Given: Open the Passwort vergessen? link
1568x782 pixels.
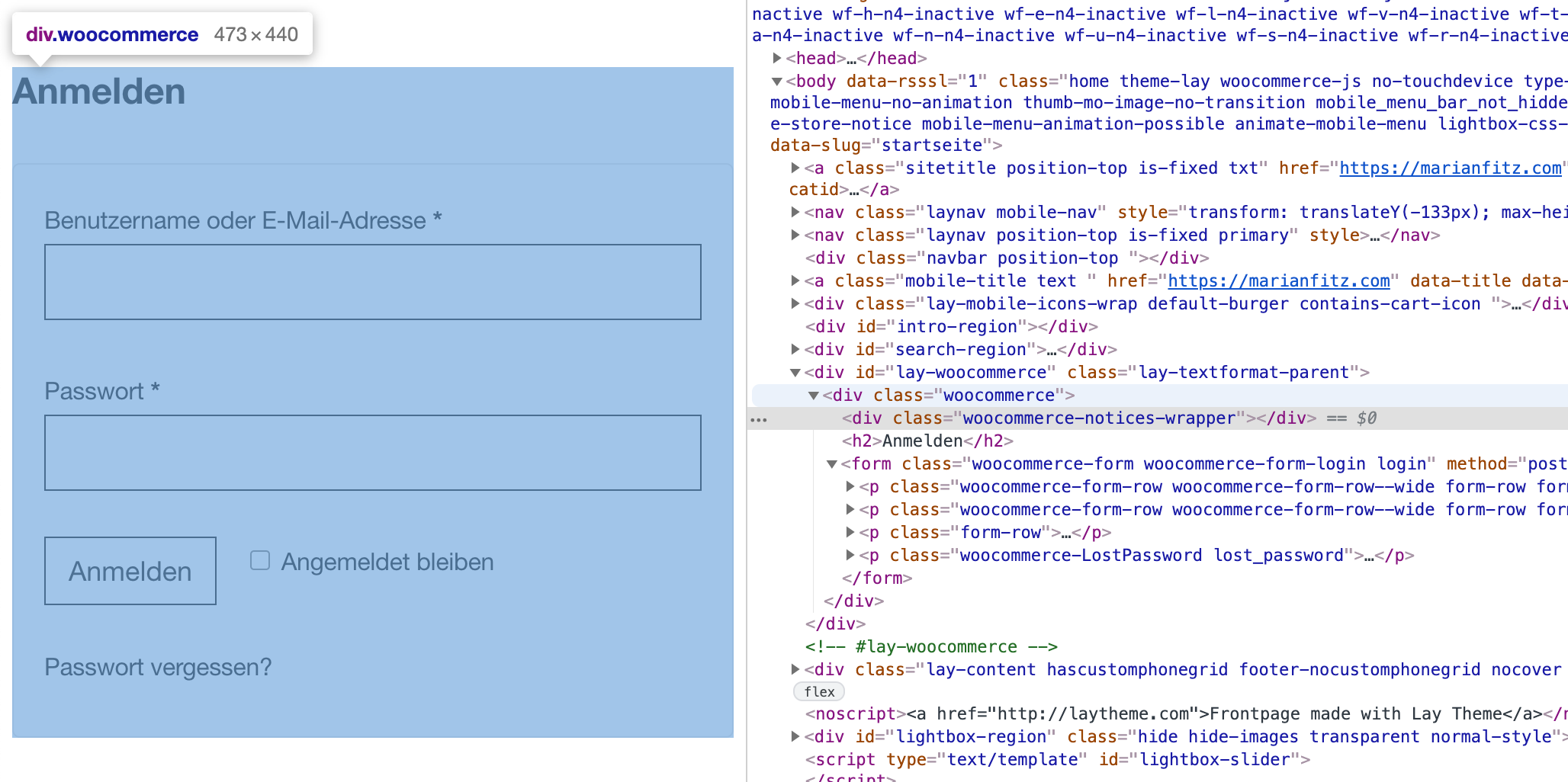Looking at the screenshot, I should coord(158,667).
